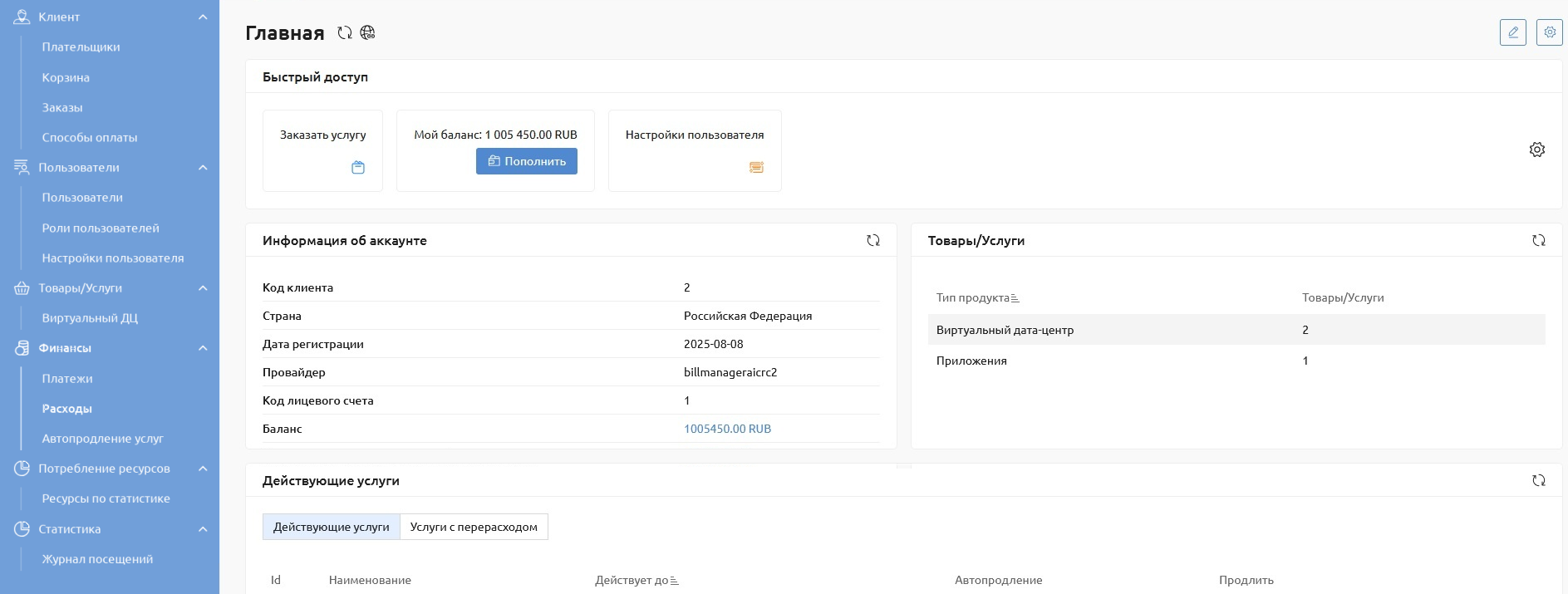Select the Виртуальный дата-центр row

1236,330
